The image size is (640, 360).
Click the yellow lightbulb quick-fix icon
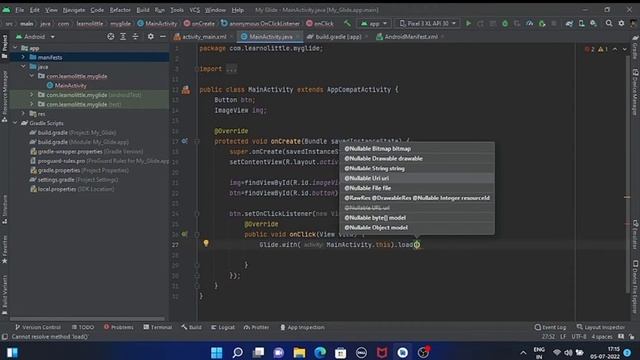click(206, 243)
